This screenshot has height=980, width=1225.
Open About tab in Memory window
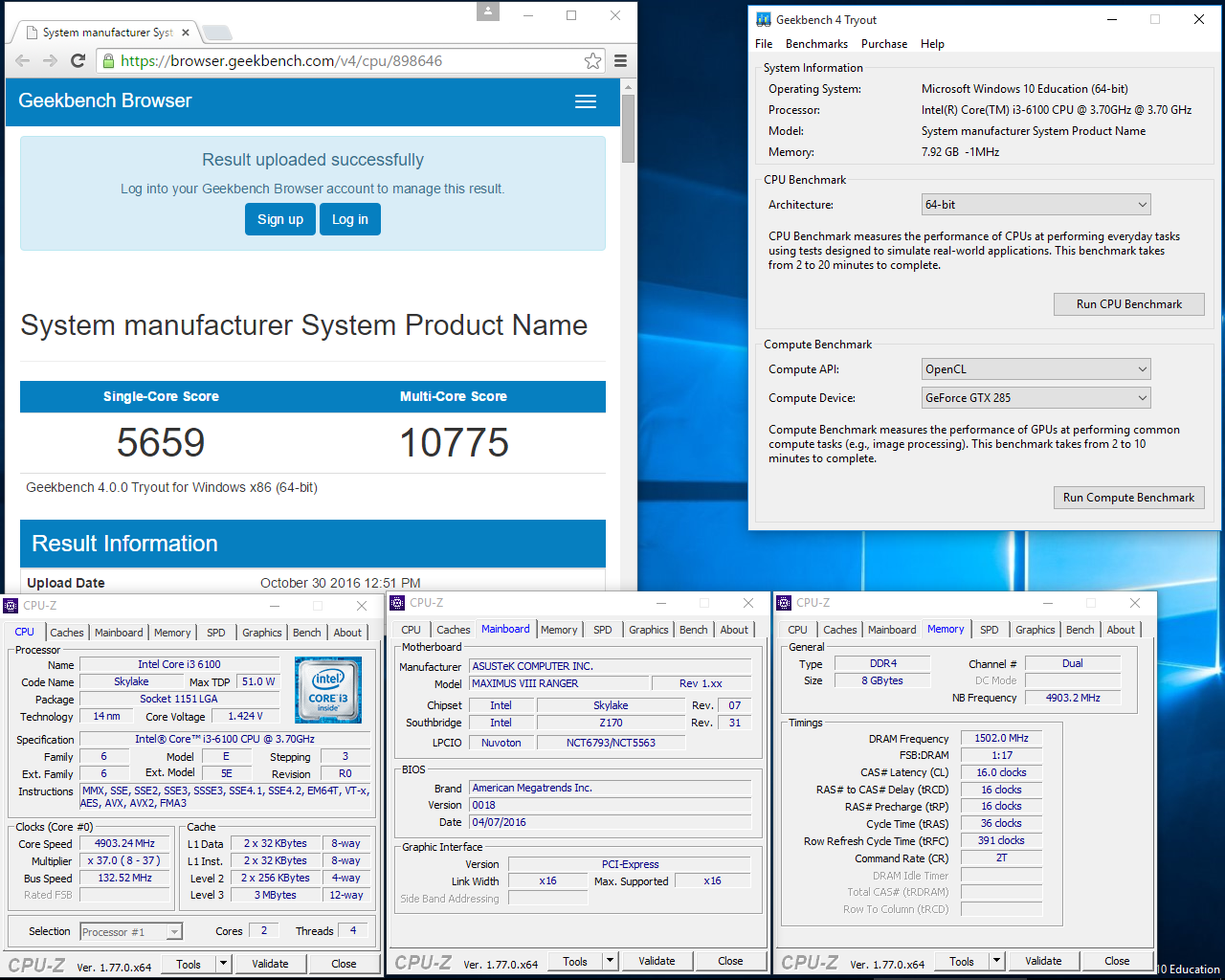(x=1121, y=630)
